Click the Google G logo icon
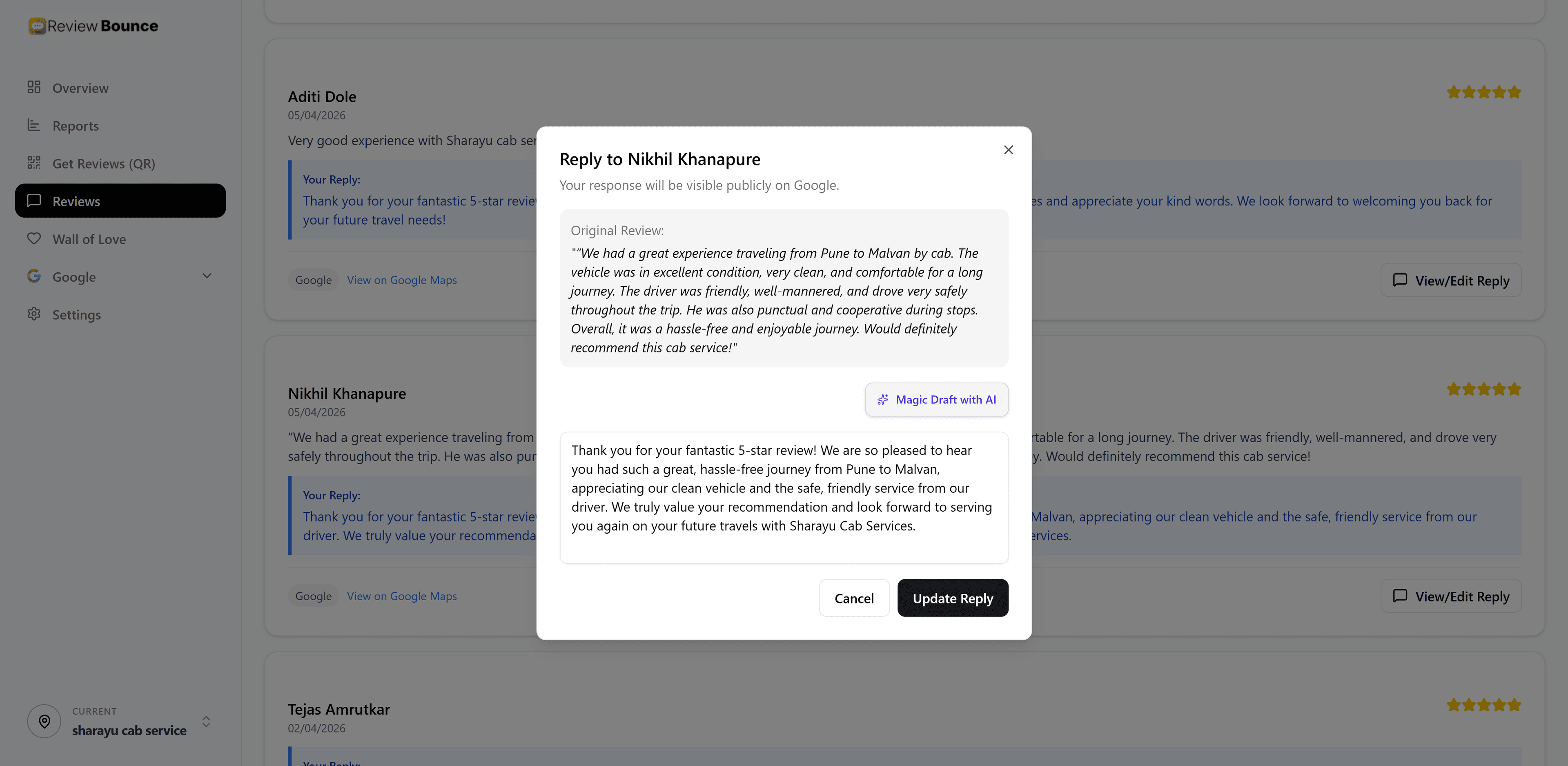The image size is (1568, 766). click(34, 276)
